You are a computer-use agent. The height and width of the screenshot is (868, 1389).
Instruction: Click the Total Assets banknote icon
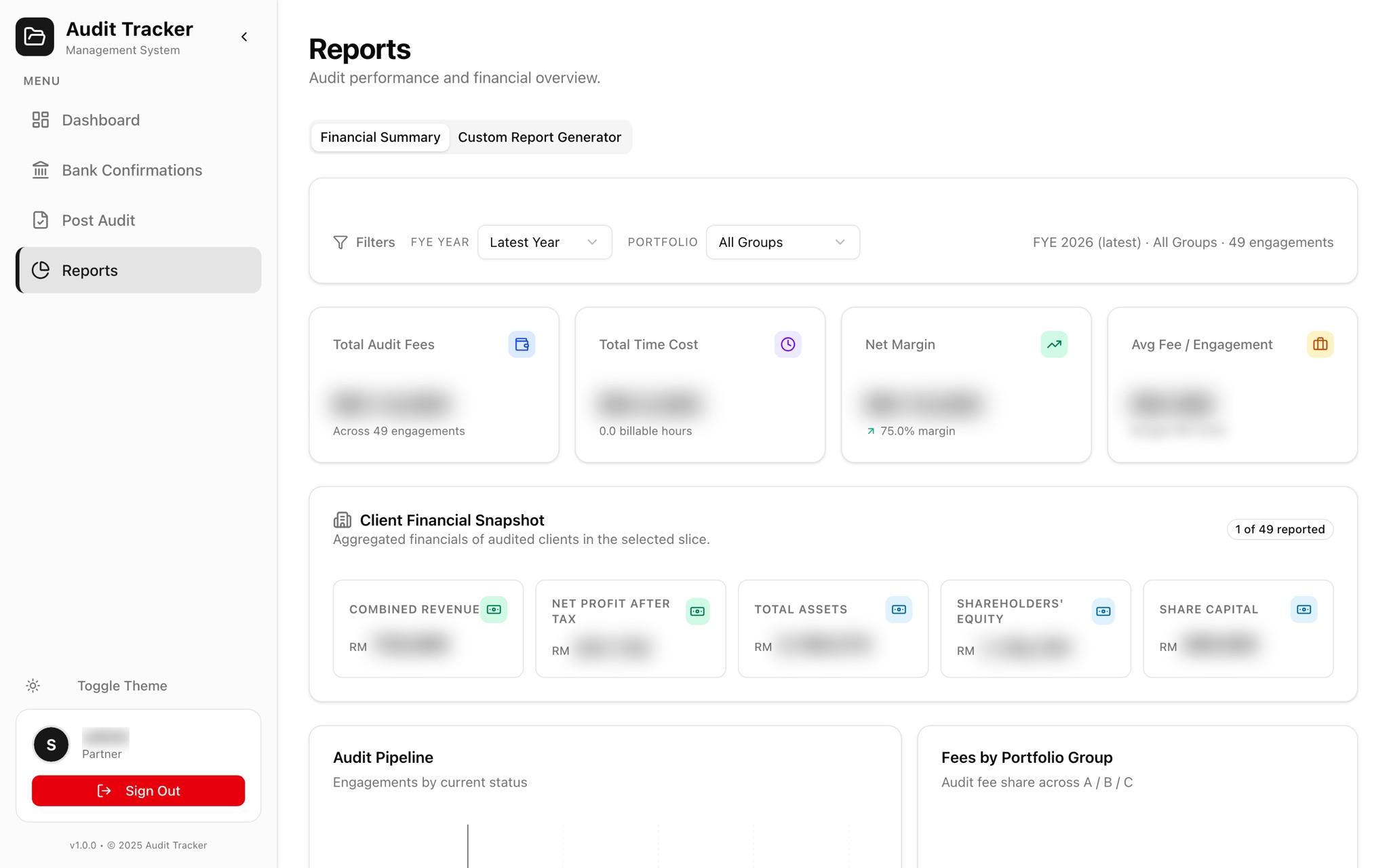[x=899, y=610]
